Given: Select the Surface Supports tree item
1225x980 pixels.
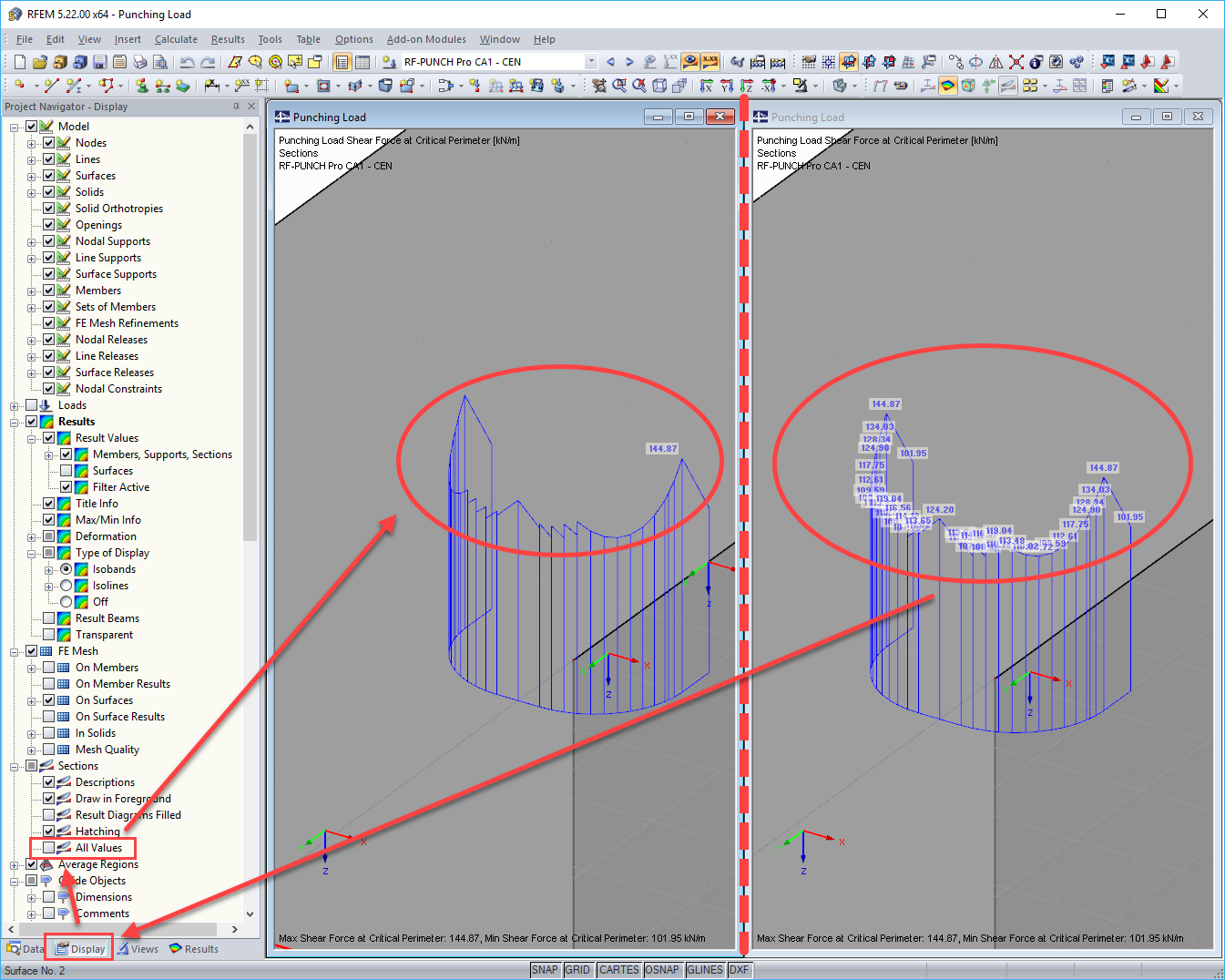Looking at the screenshot, I should pos(116,274).
